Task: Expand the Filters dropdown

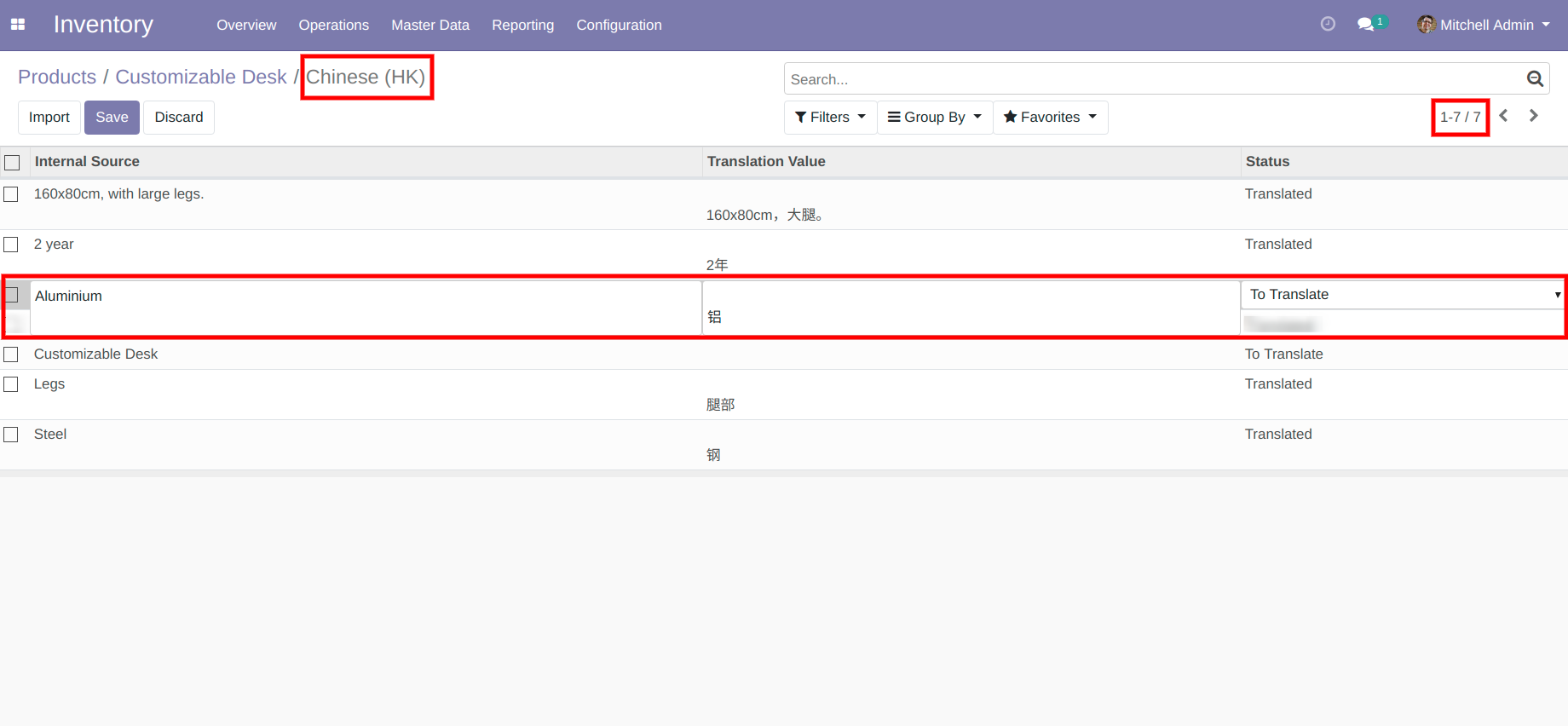Action: point(830,118)
